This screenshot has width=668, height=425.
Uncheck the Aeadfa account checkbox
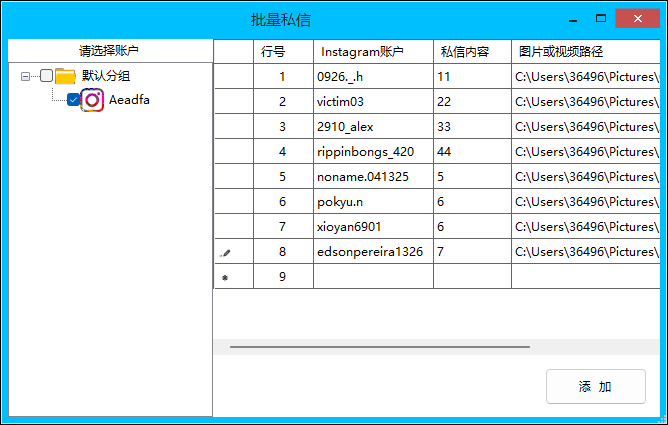click(73, 100)
